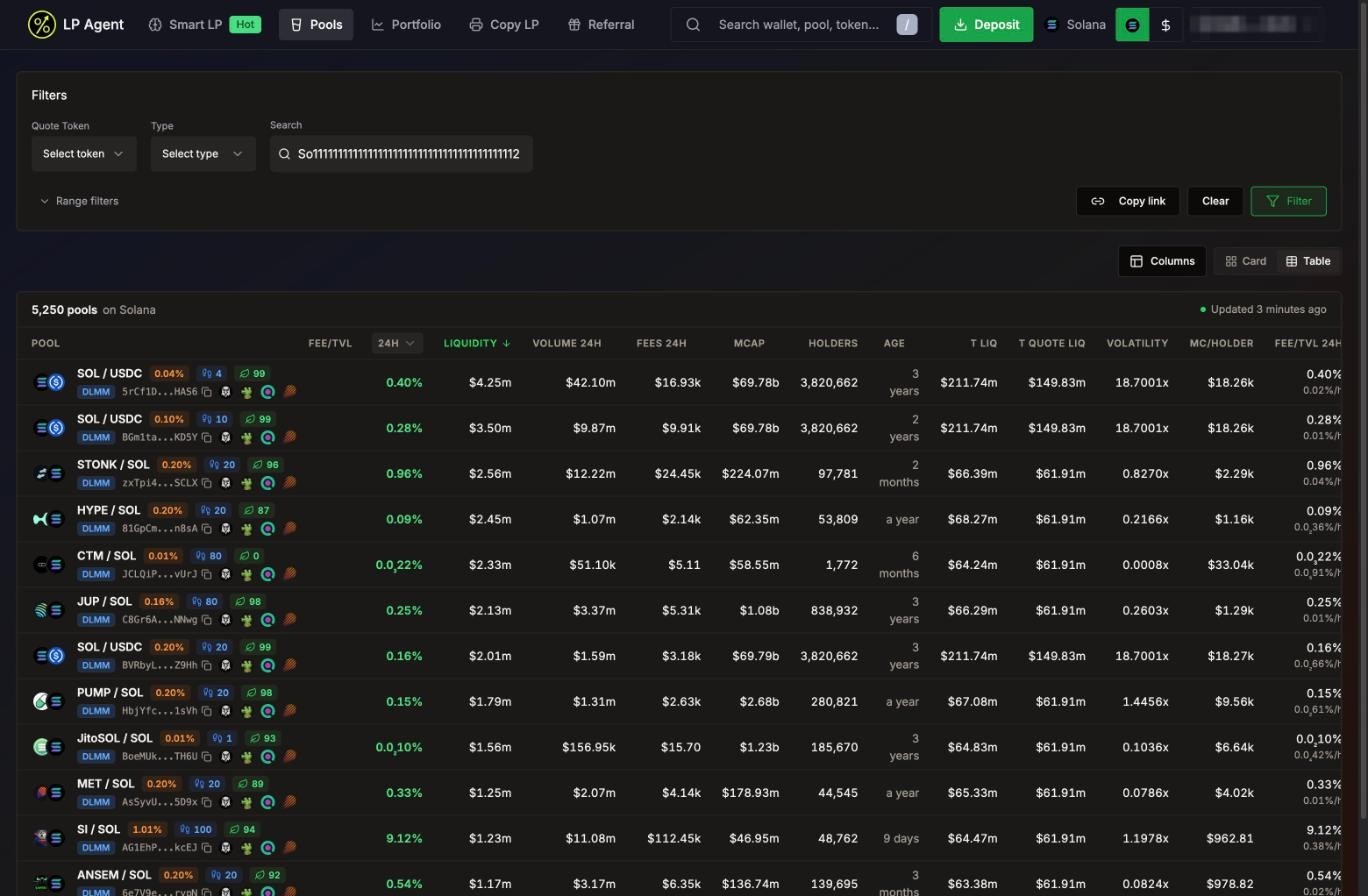Click the Copy link button
This screenshot has height=896, width=1368.
point(1128,201)
